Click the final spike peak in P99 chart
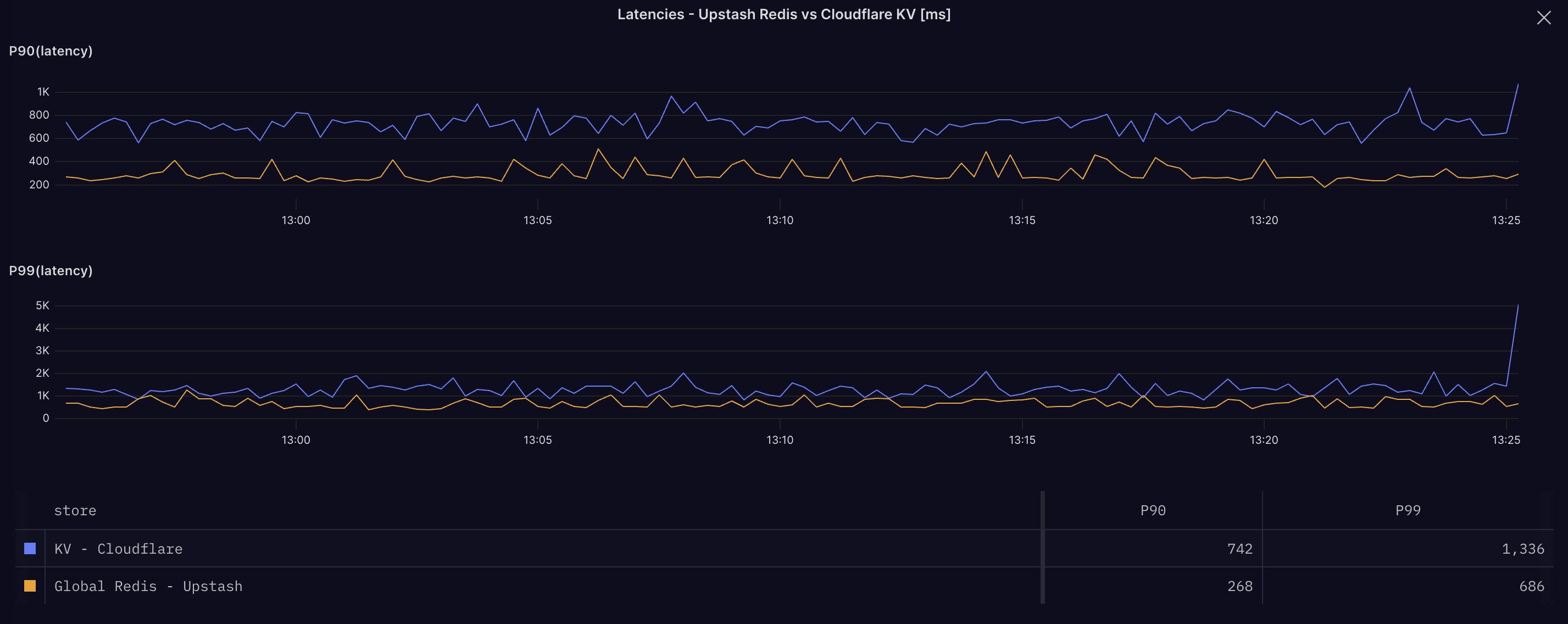This screenshot has width=1568, height=624. (1517, 305)
